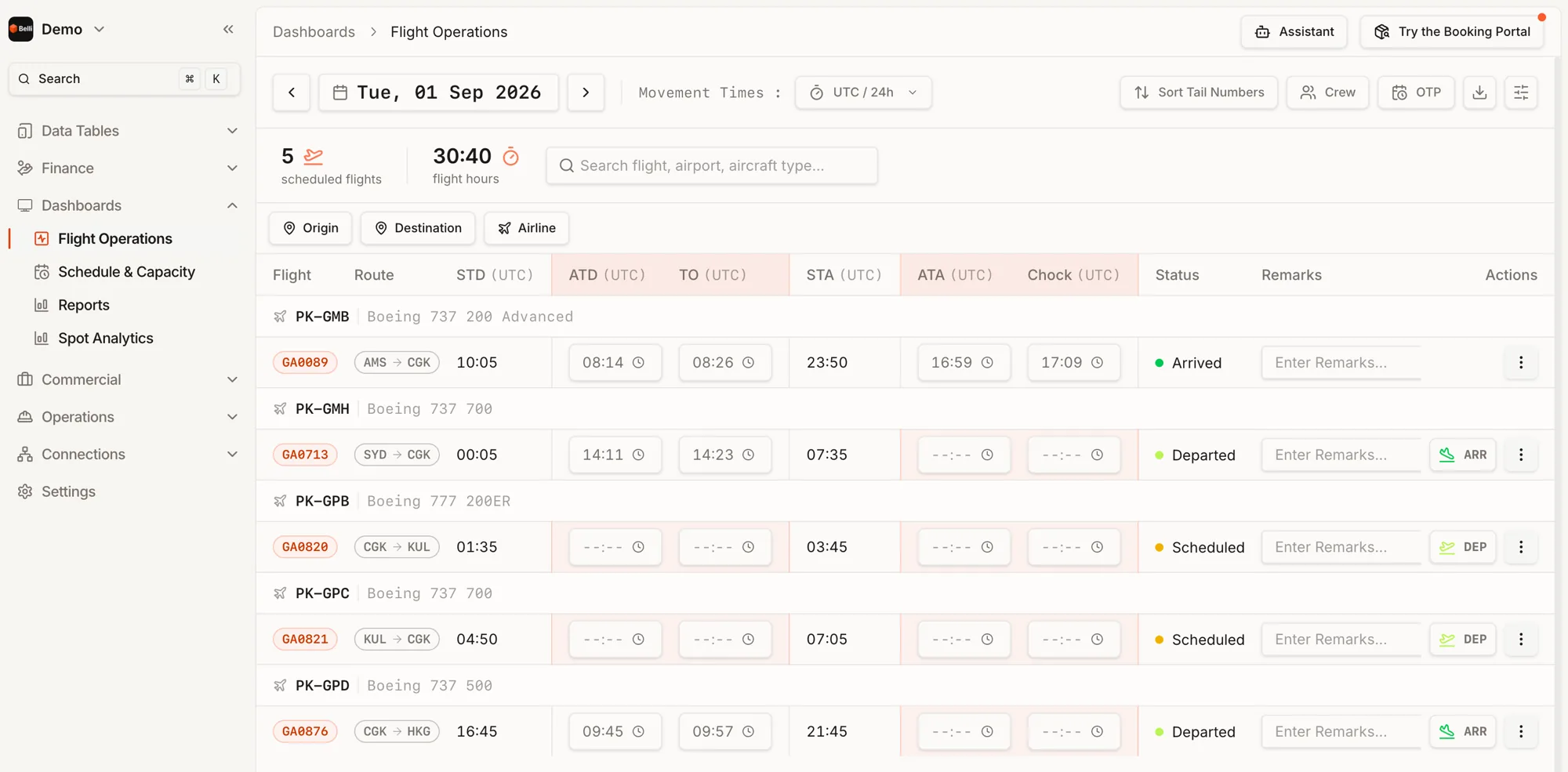
Task: Expand the Finance section
Action: click(x=127, y=169)
